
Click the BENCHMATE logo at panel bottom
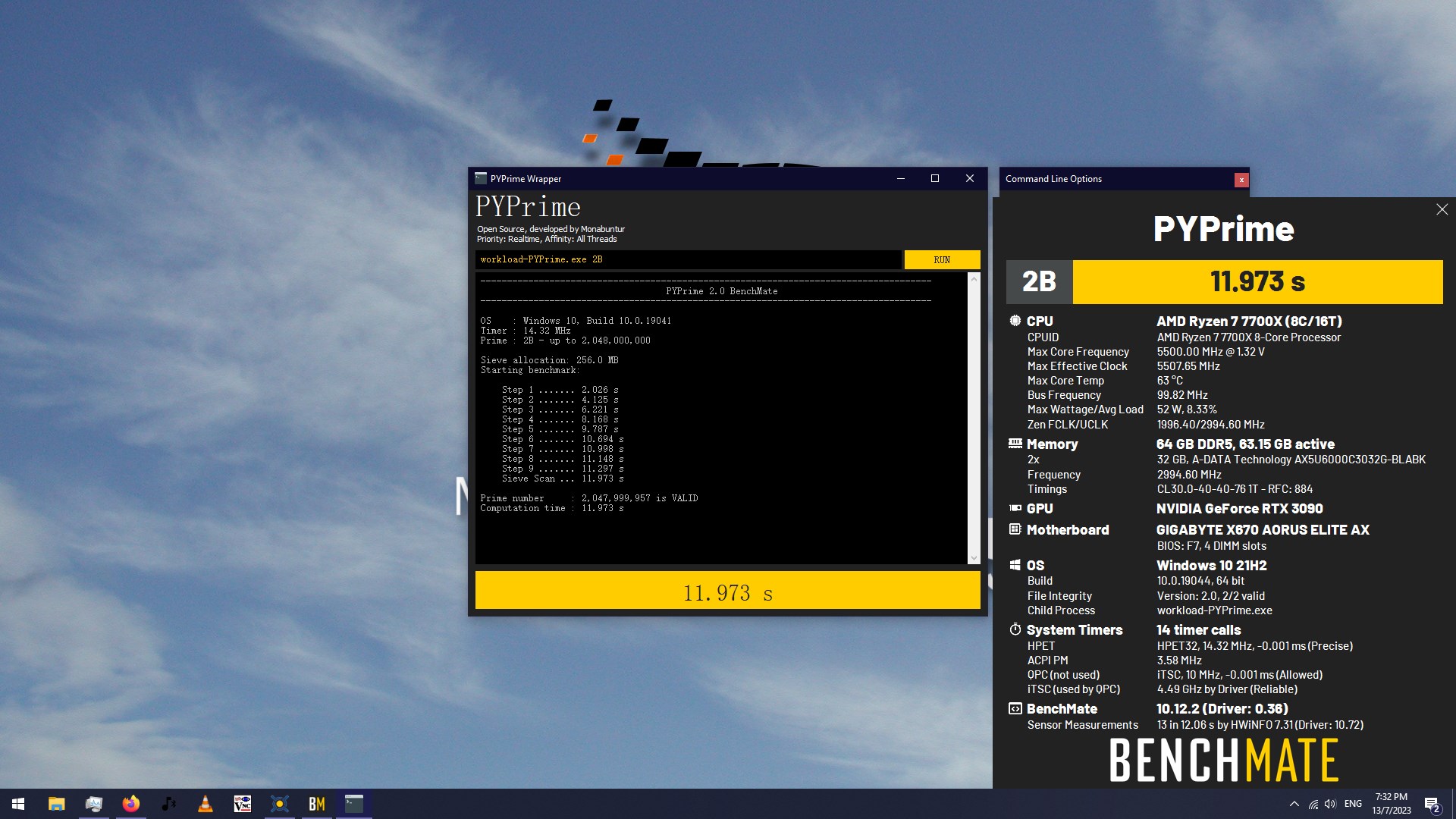click(1224, 760)
